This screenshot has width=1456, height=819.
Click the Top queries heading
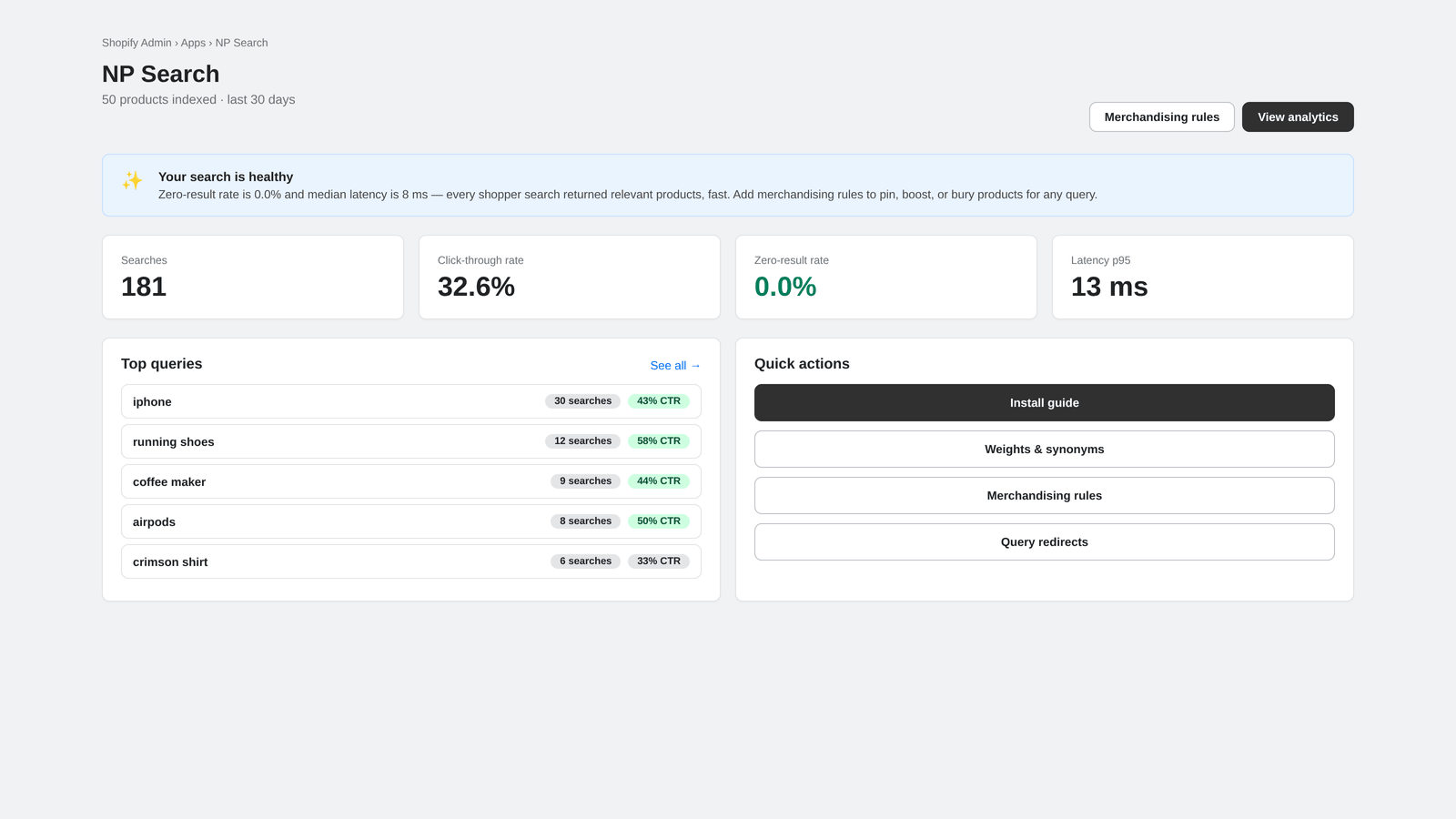pos(162,364)
